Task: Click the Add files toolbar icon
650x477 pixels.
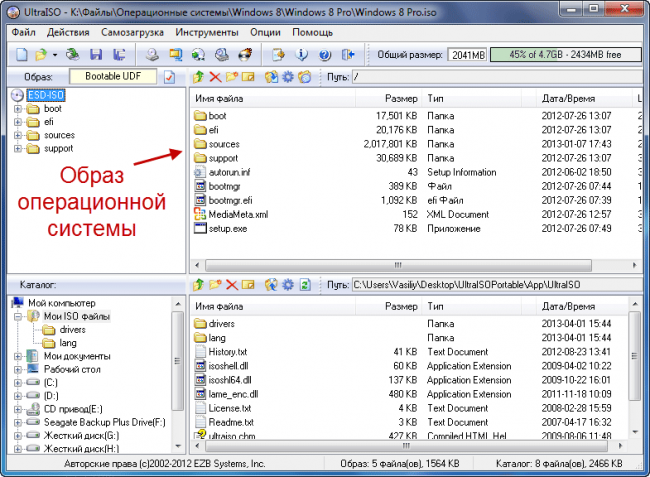Action: click(278, 55)
